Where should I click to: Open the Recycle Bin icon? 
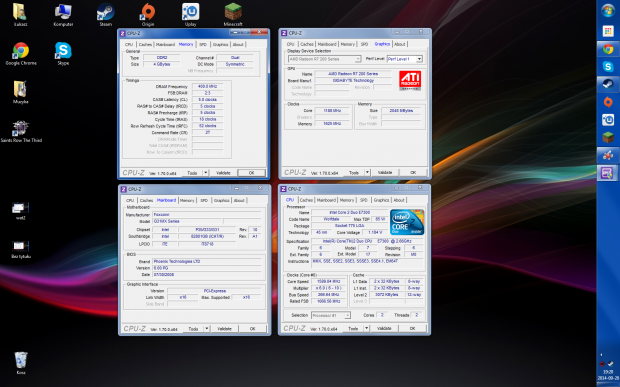pyautogui.click(x=21, y=362)
